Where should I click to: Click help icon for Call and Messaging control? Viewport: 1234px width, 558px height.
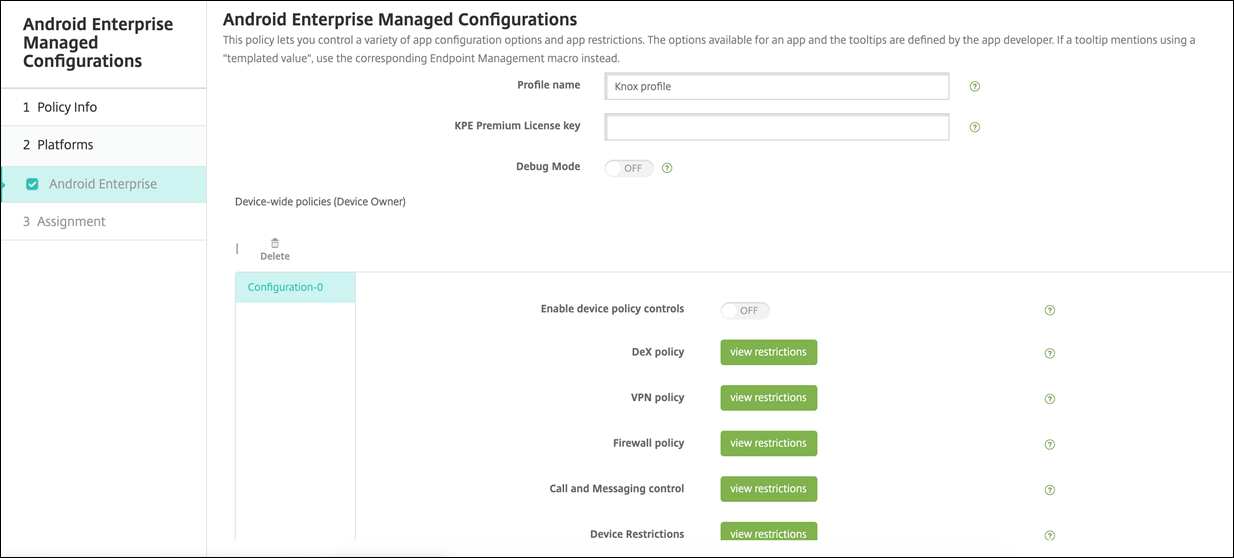point(1050,490)
